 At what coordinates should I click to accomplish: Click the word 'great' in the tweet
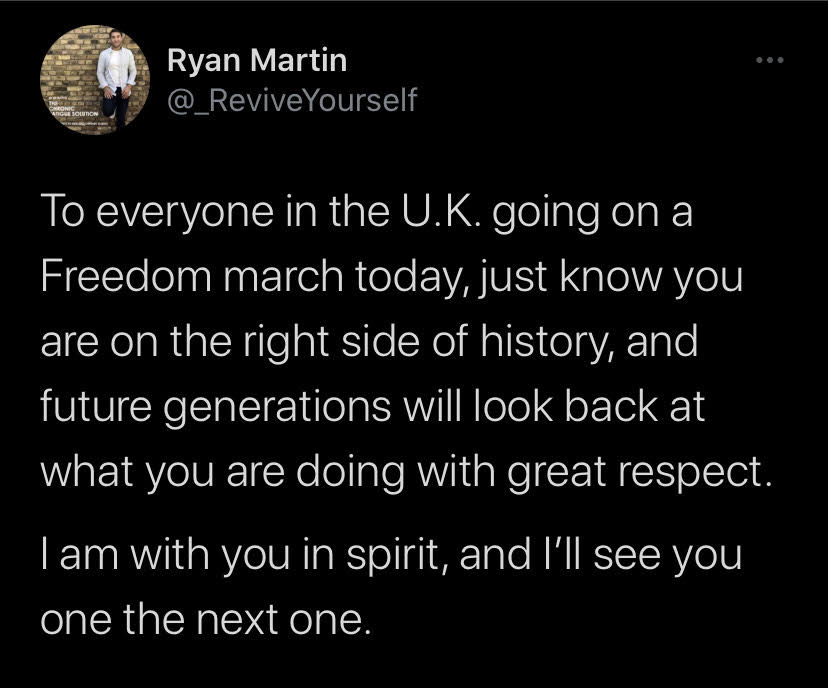[557, 474]
